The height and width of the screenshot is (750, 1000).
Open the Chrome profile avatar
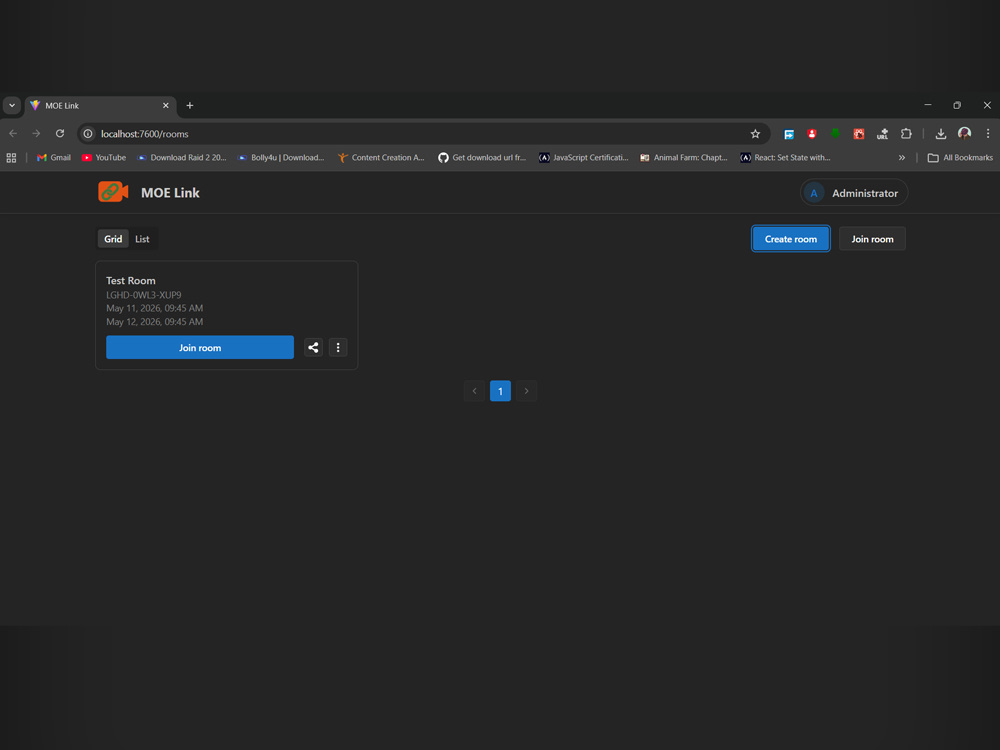click(964, 133)
